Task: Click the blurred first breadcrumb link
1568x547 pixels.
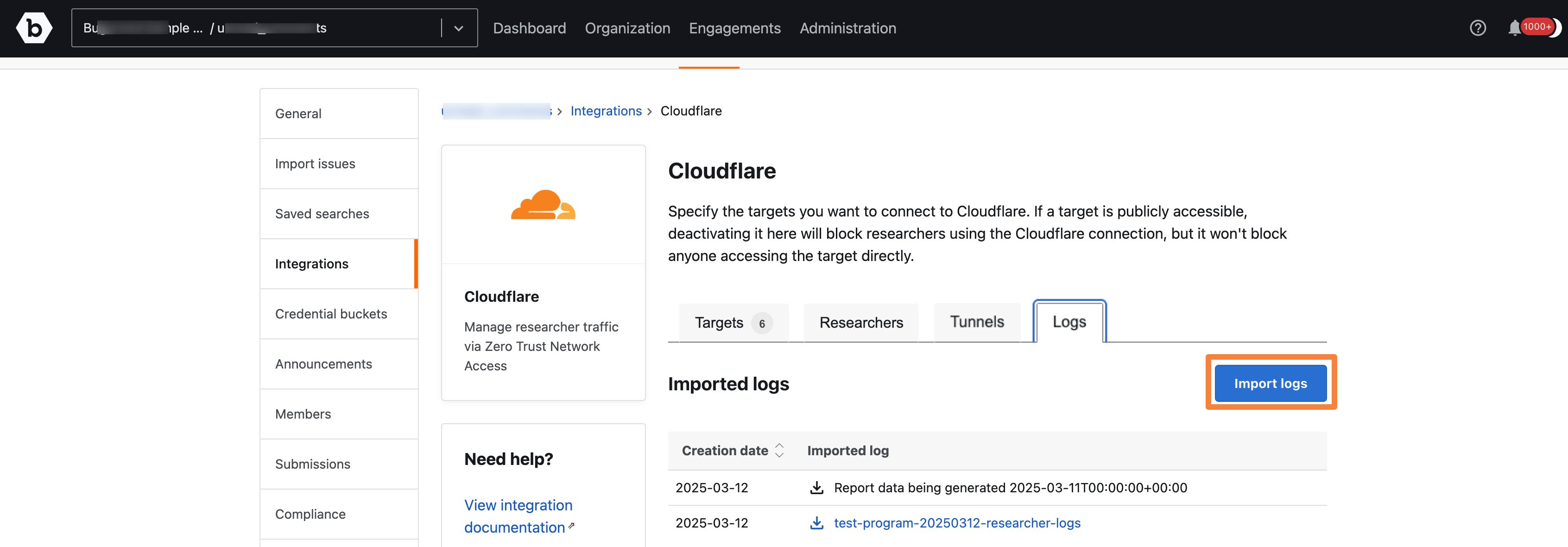Action: (496, 111)
